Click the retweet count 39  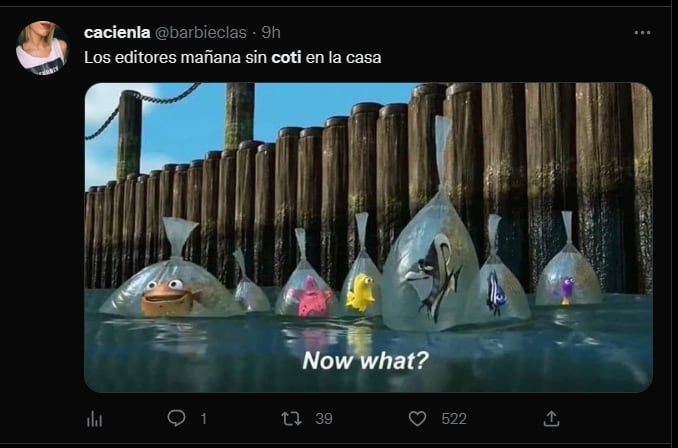coord(323,419)
